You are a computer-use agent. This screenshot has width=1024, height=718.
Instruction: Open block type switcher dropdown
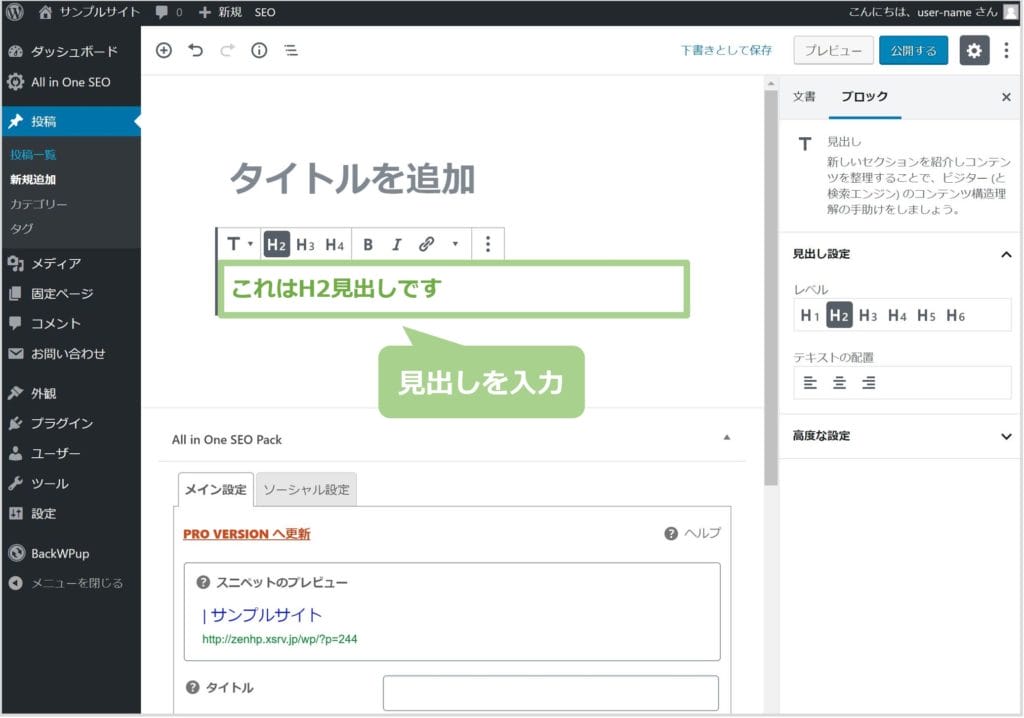tap(238, 244)
